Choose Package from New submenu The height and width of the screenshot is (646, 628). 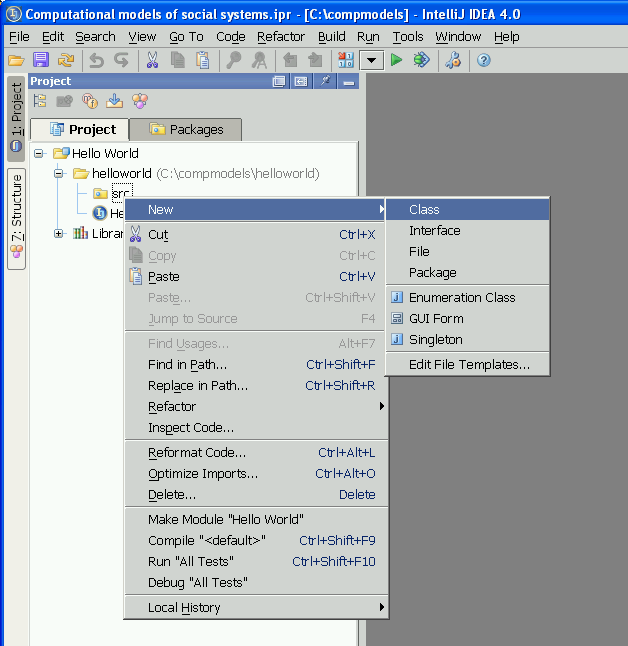point(468,273)
